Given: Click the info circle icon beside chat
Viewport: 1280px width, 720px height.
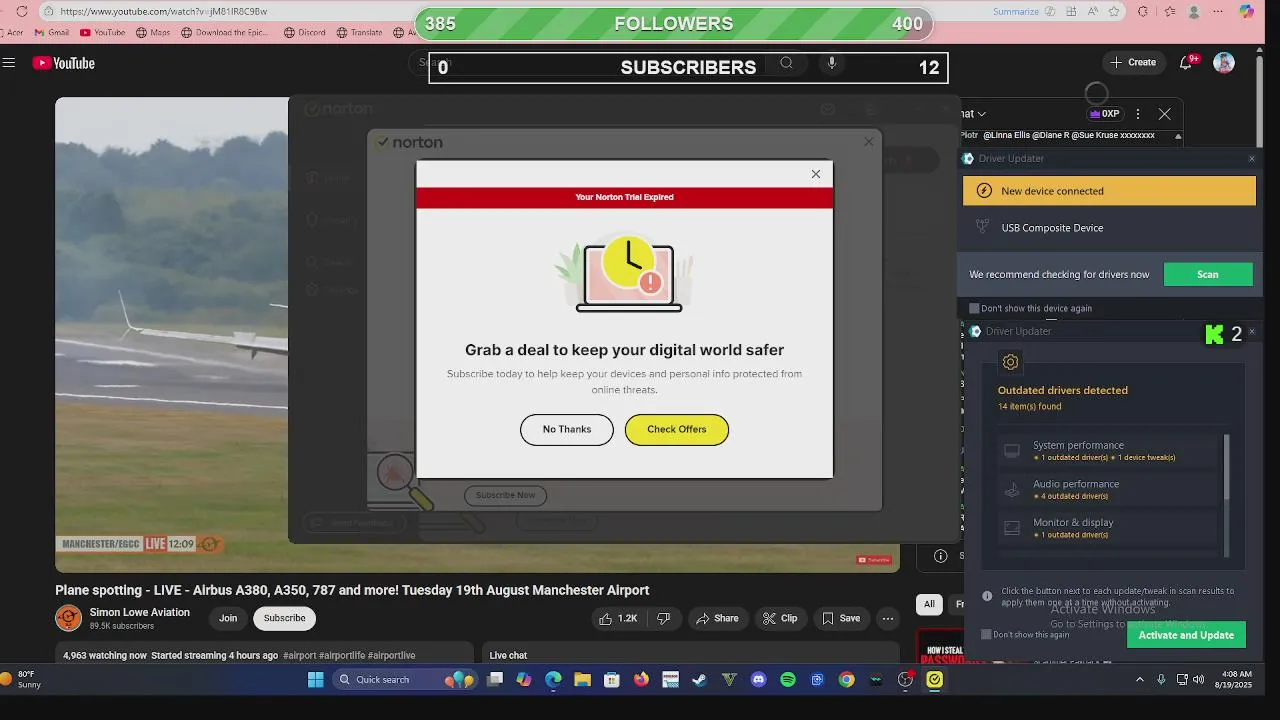Looking at the screenshot, I should point(940,556).
